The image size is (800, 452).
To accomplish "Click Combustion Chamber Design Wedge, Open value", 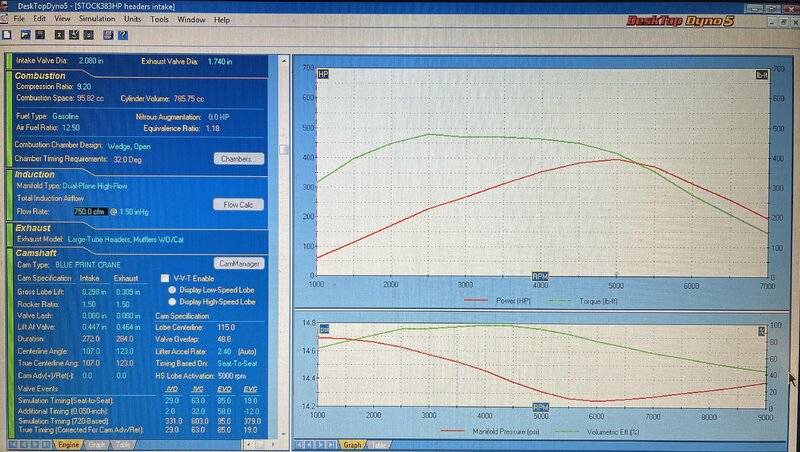I will pyautogui.click(x=129, y=146).
